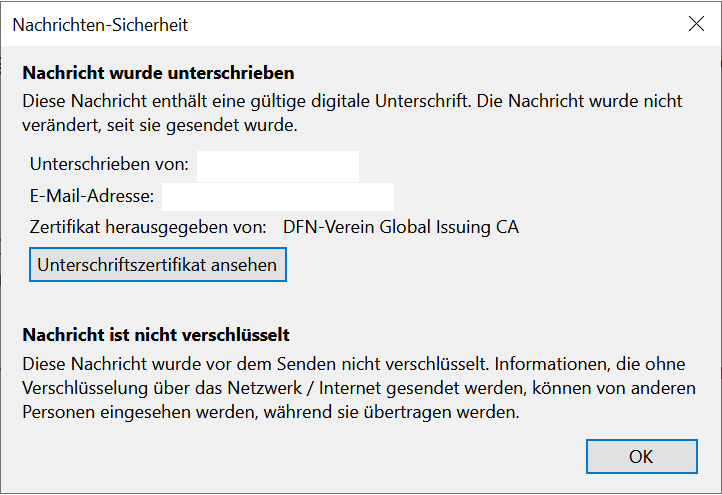Click the "Zertifikat herausgegeben von:" label
This screenshot has height=495, width=722.
148,226
